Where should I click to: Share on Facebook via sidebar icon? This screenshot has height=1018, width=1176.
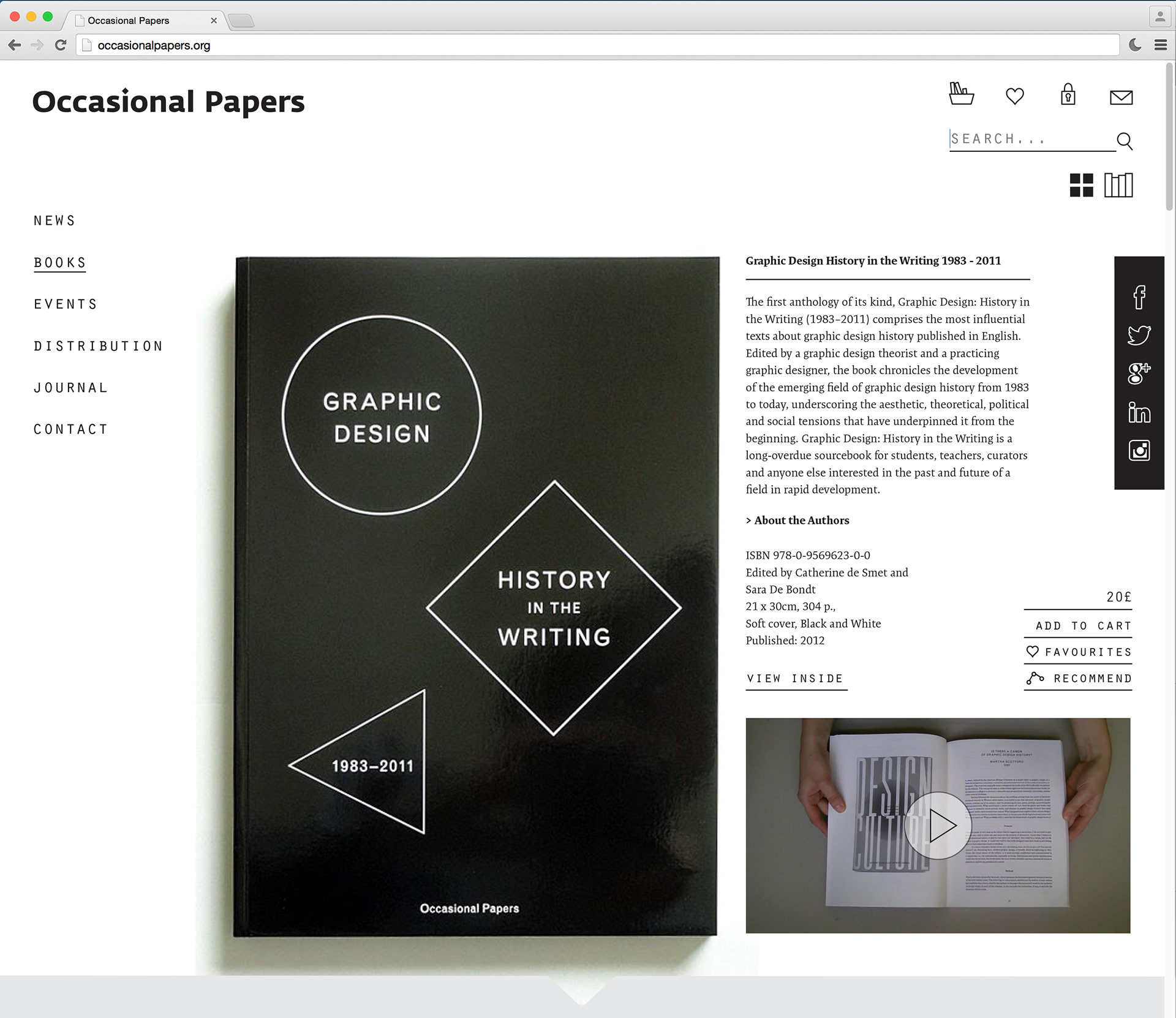[1139, 297]
